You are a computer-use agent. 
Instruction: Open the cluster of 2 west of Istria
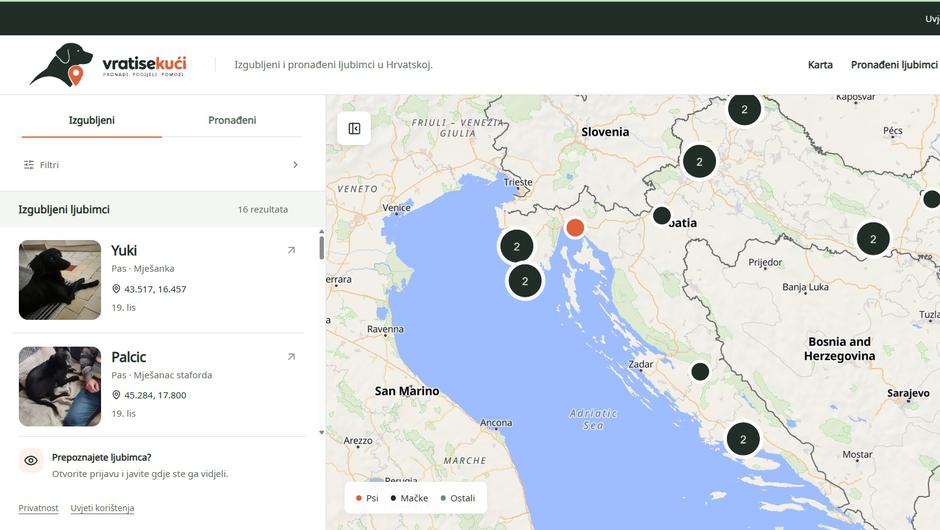click(517, 246)
